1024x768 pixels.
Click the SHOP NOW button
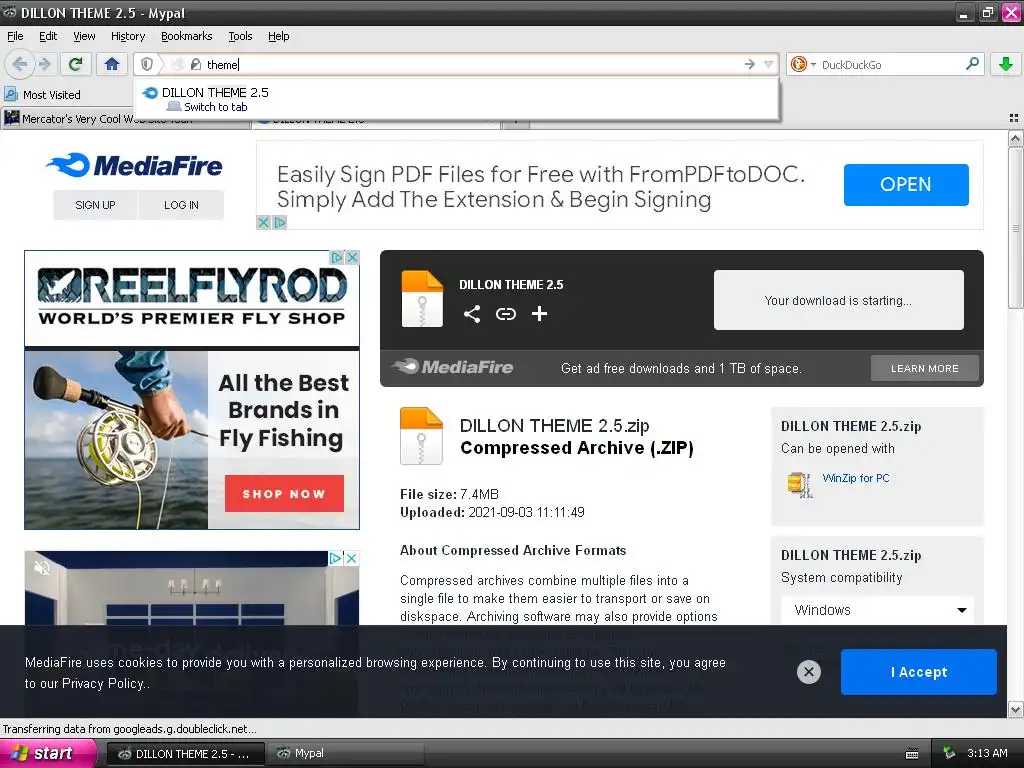click(x=284, y=494)
